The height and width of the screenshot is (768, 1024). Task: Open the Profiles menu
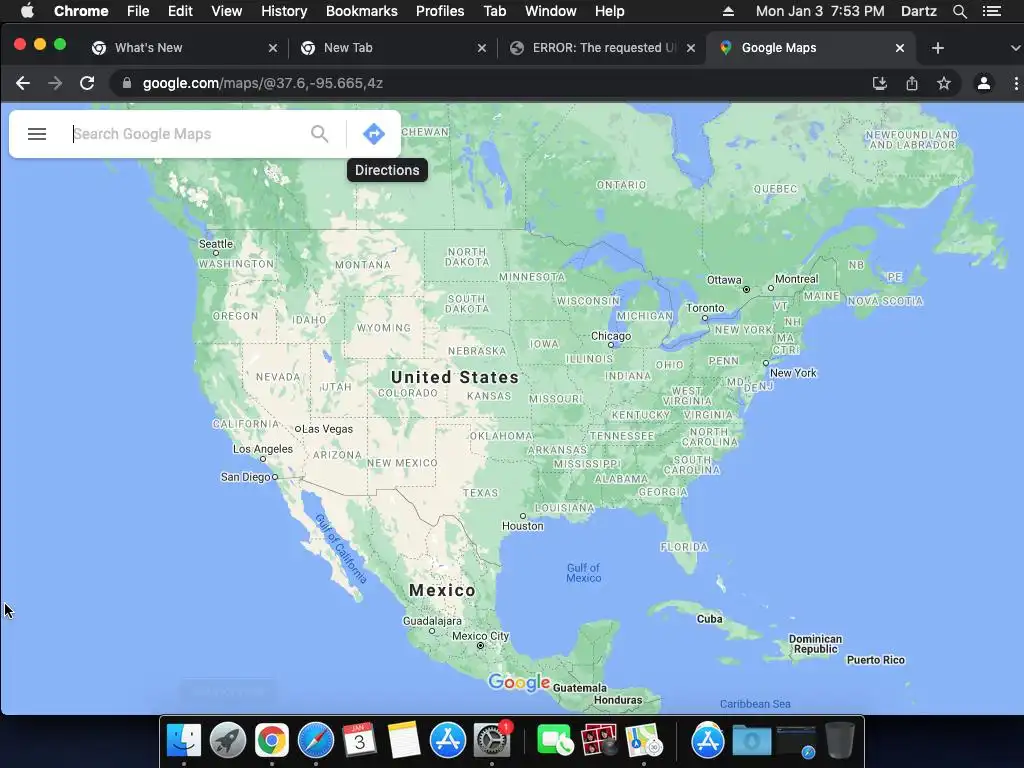[440, 11]
